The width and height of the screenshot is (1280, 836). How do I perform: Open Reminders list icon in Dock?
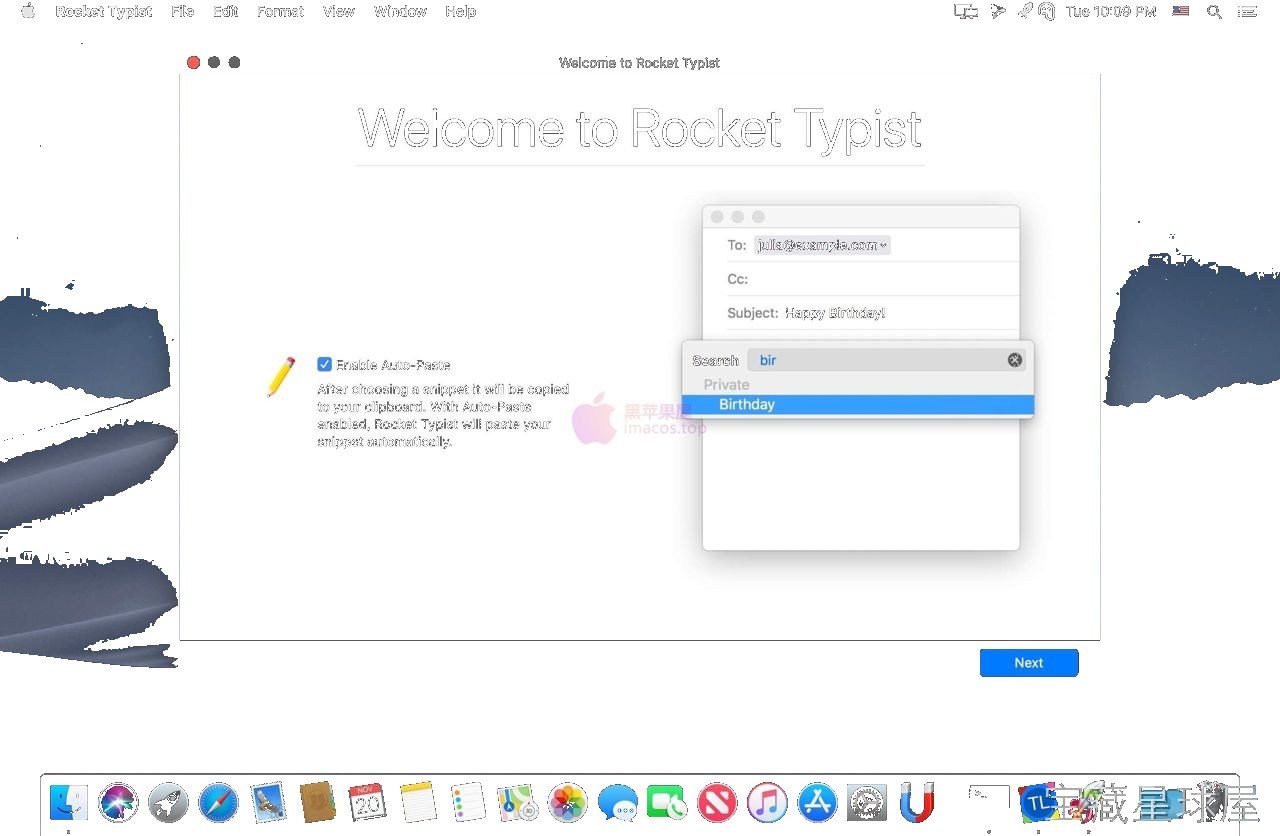[x=467, y=802]
